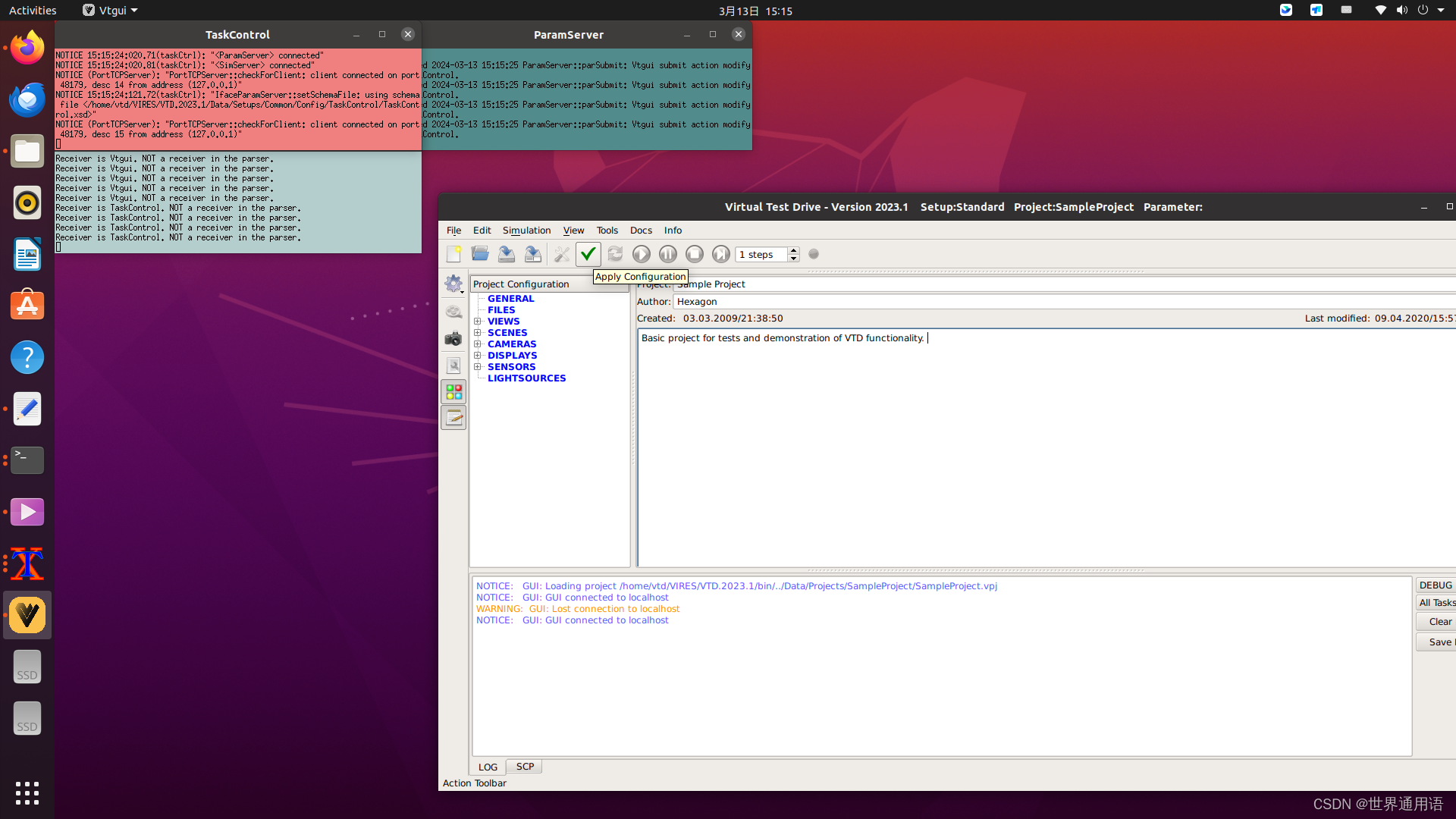Toggle the notepad pencil panel button
The width and height of the screenshot is (1456, 819).
(453, 417)
